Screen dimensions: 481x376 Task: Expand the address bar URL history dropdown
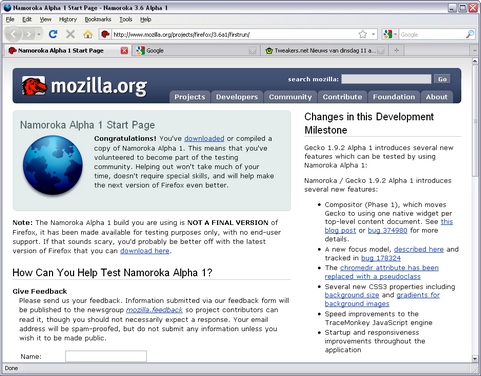pyautogui.click(x=373, y=34)
